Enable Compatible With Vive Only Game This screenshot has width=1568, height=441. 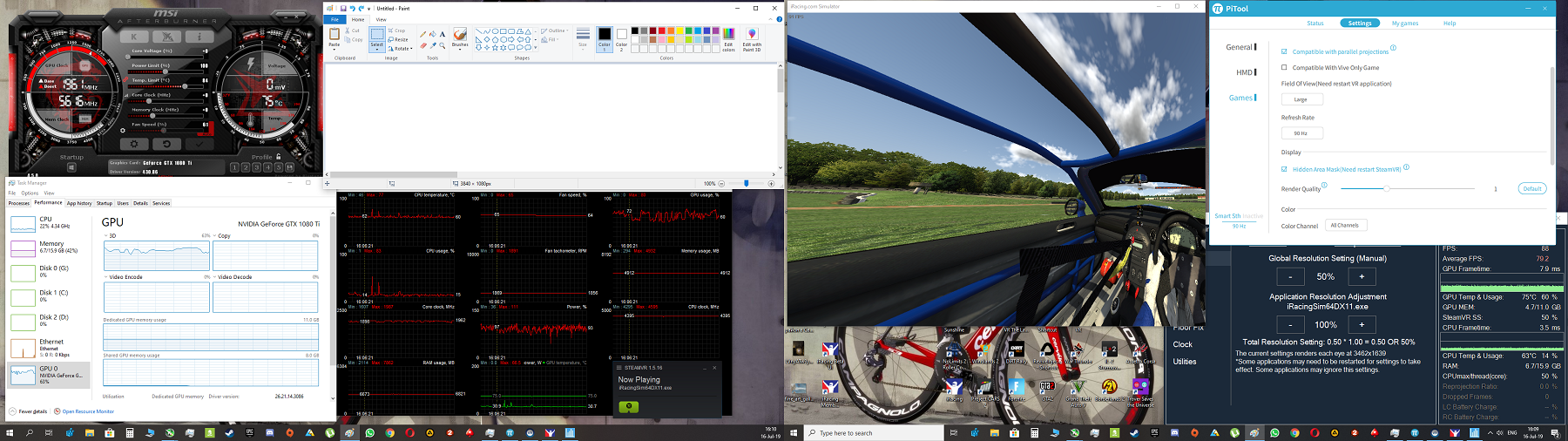coord(1284,67)
